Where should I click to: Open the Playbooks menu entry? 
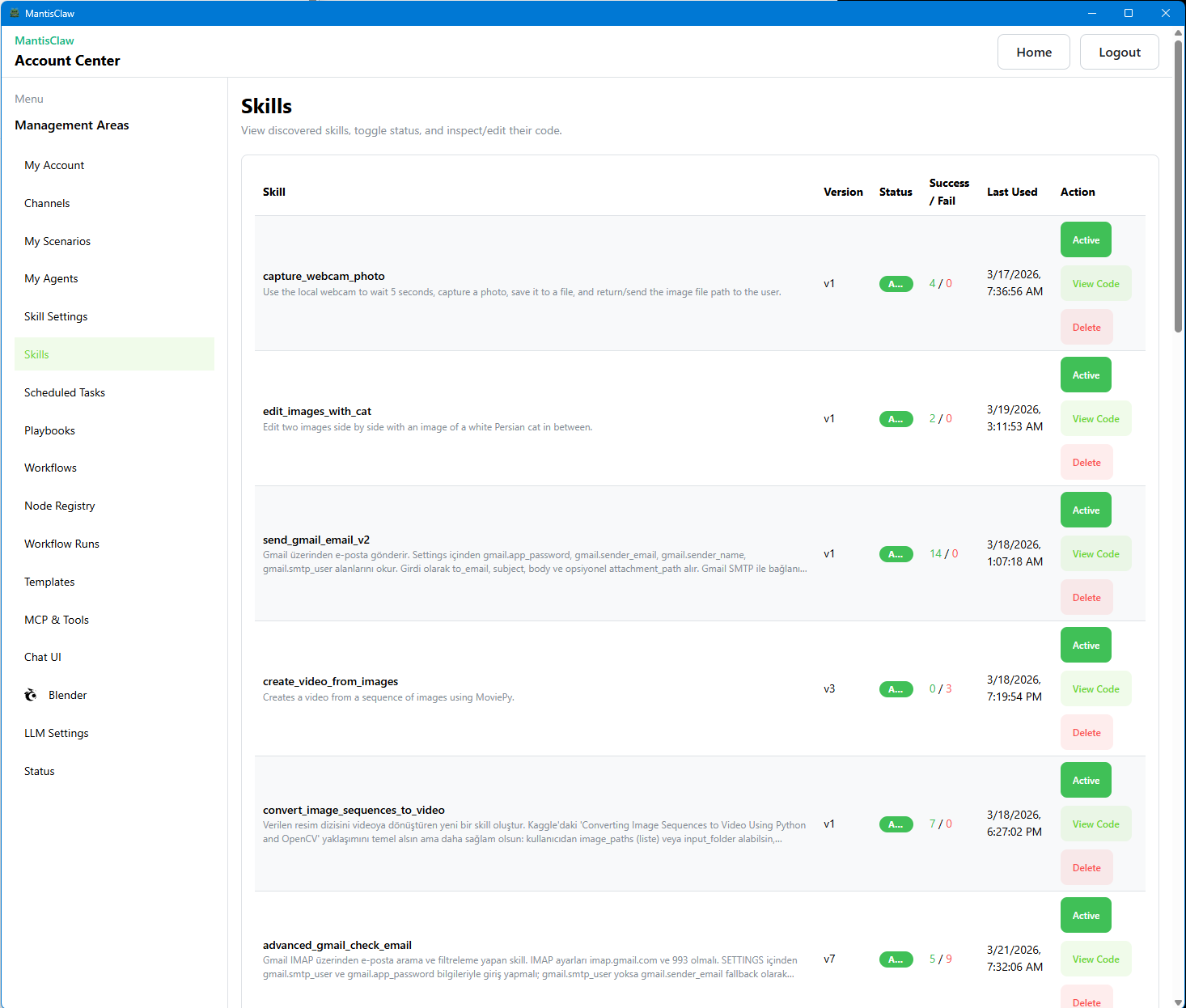tap(49, 430)
